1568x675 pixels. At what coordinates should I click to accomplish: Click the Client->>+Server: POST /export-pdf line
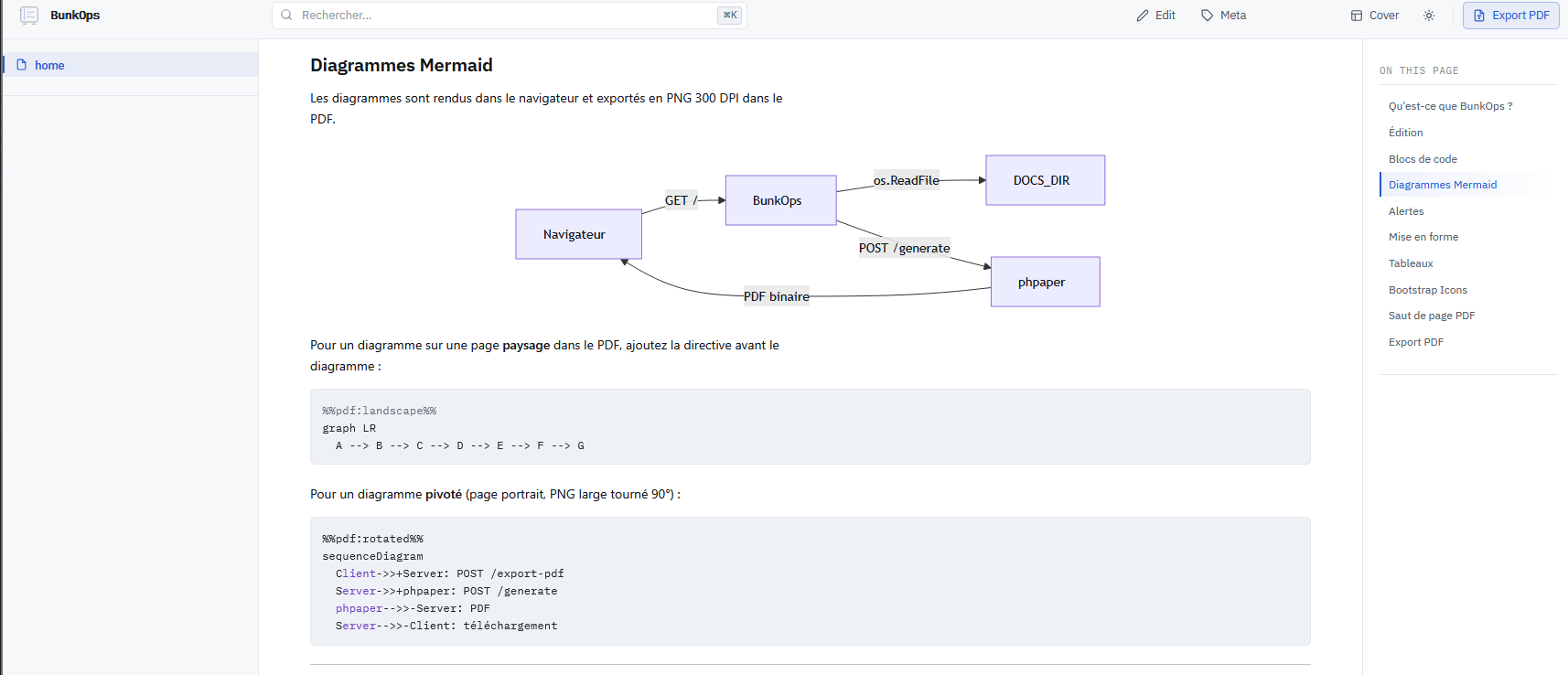449,573
